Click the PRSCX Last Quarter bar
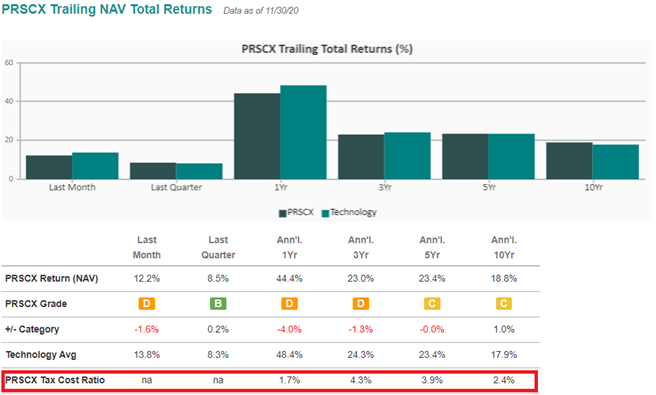The height and width of the screenshot is (395, 656). pyautogui.click(x=153, y=171)
